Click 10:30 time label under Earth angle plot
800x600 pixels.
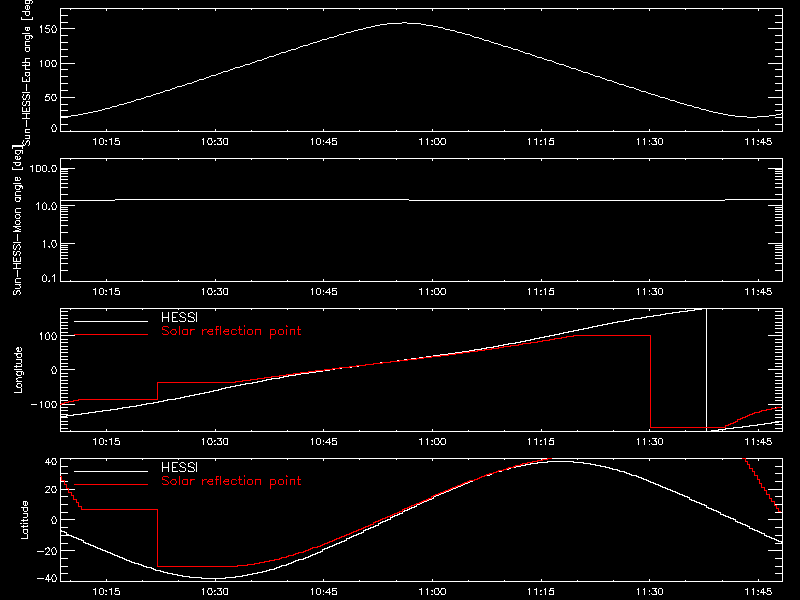pos(215,142)
